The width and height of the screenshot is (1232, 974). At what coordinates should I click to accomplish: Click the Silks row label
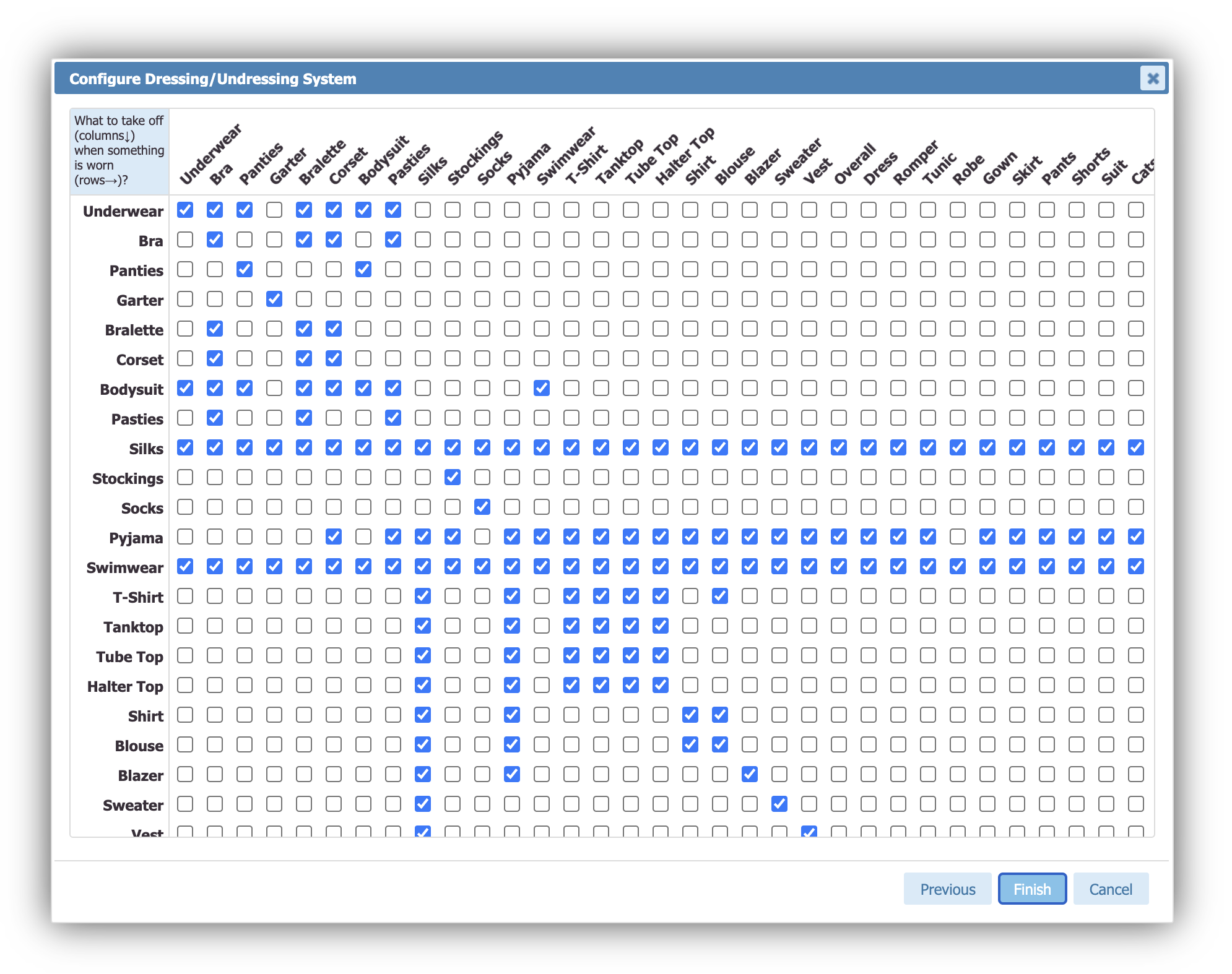click(x=145, y=449)
